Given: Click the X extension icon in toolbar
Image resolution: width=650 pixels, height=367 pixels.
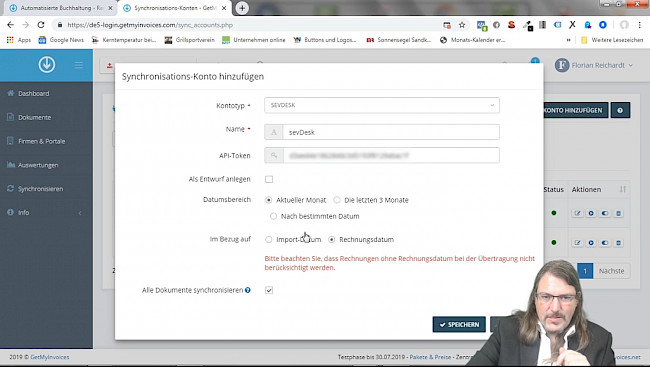Looking at the screenshot, I should click(x=572, y=25).
